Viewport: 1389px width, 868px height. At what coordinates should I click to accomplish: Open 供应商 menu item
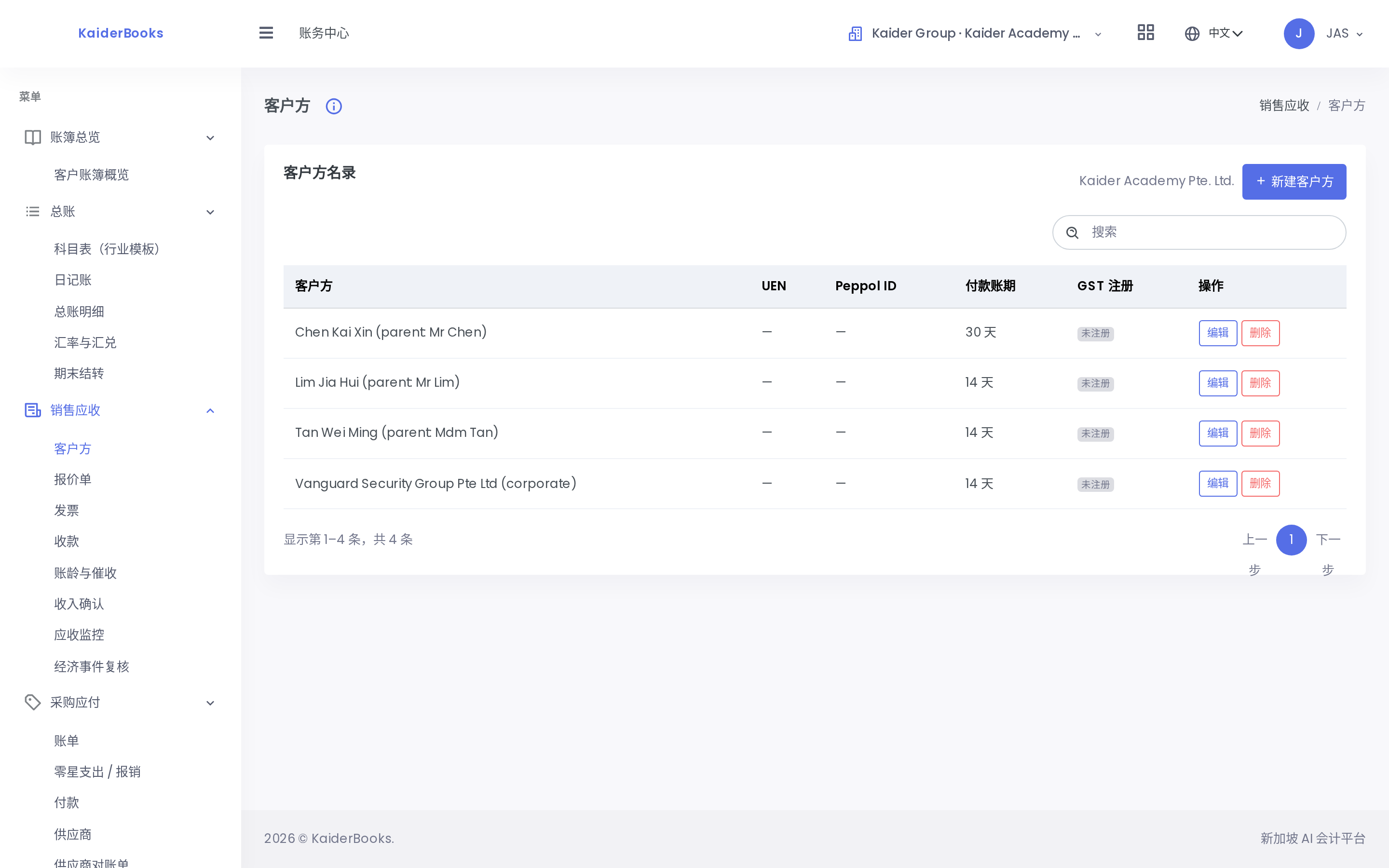pos(73,835)
